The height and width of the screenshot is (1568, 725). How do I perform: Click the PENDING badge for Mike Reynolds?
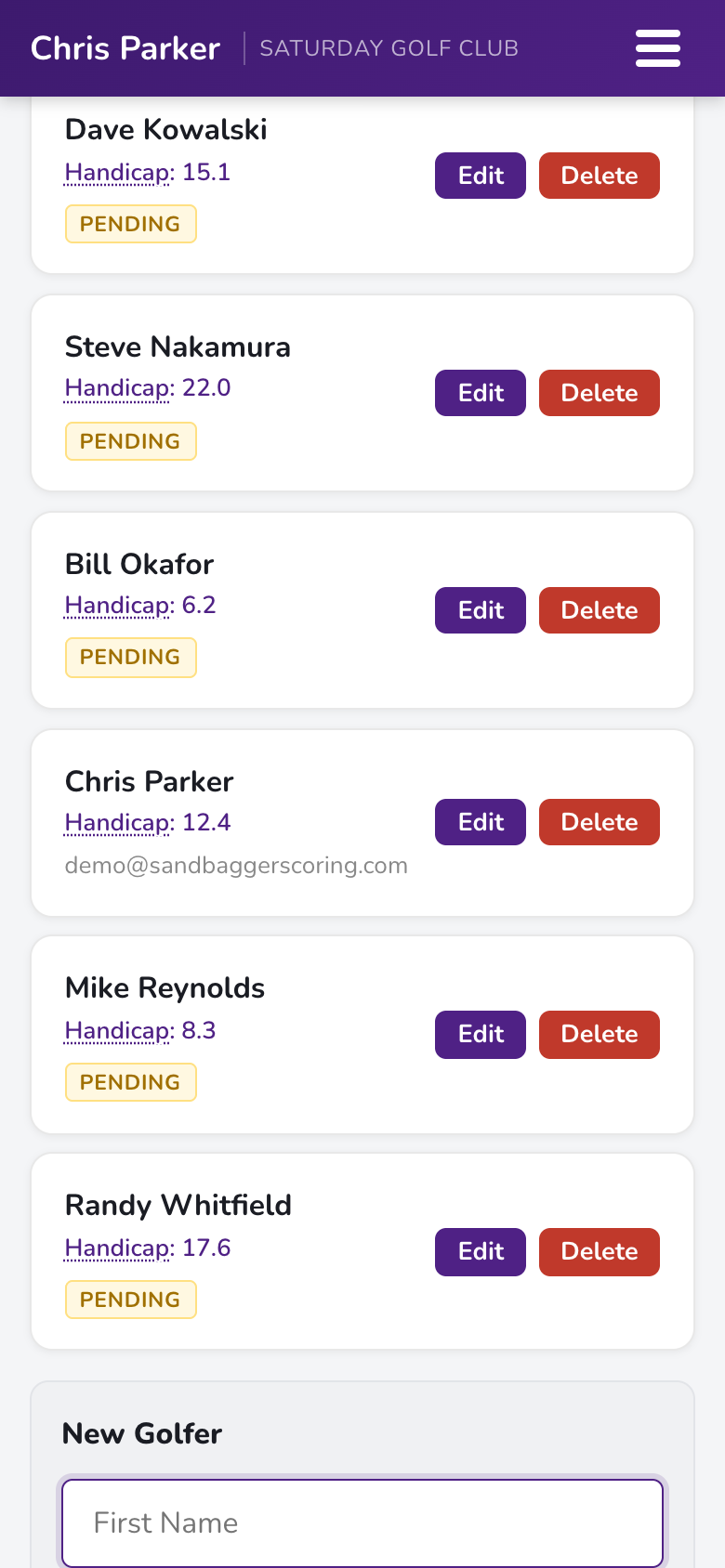130,1082
